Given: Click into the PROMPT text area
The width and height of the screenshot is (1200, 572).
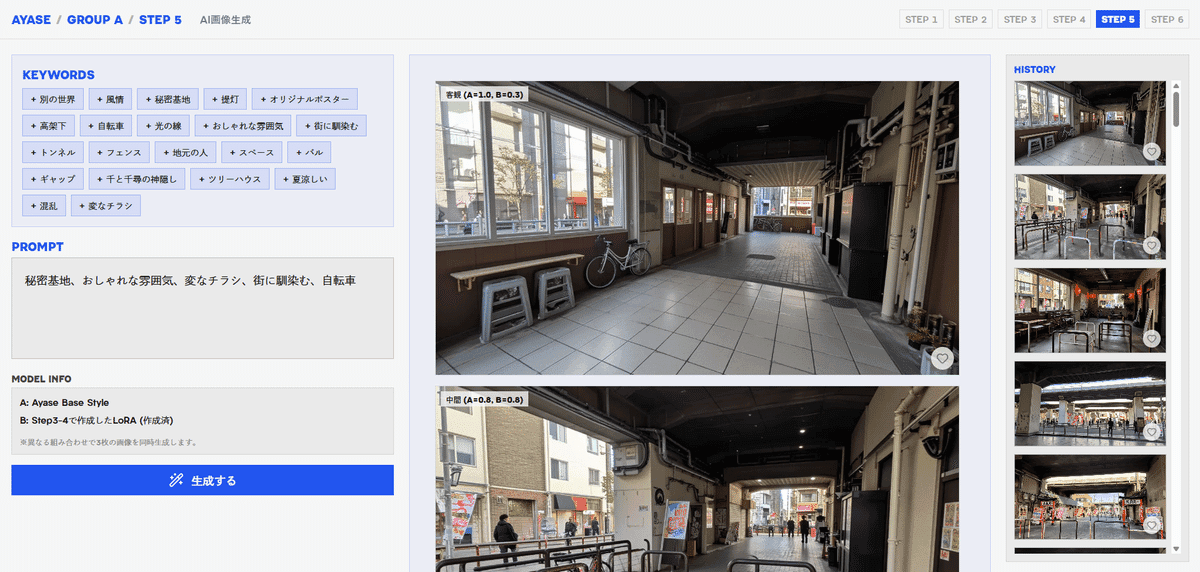Looking at the screenshot, I should click(202, 308).
